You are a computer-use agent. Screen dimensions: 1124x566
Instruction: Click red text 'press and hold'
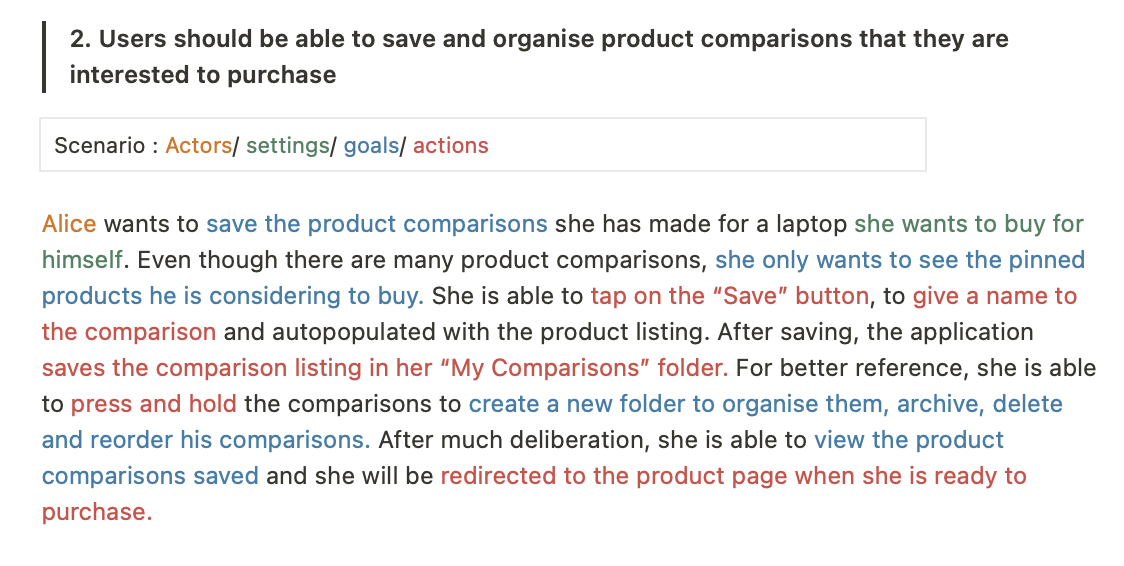pos(154,404)
